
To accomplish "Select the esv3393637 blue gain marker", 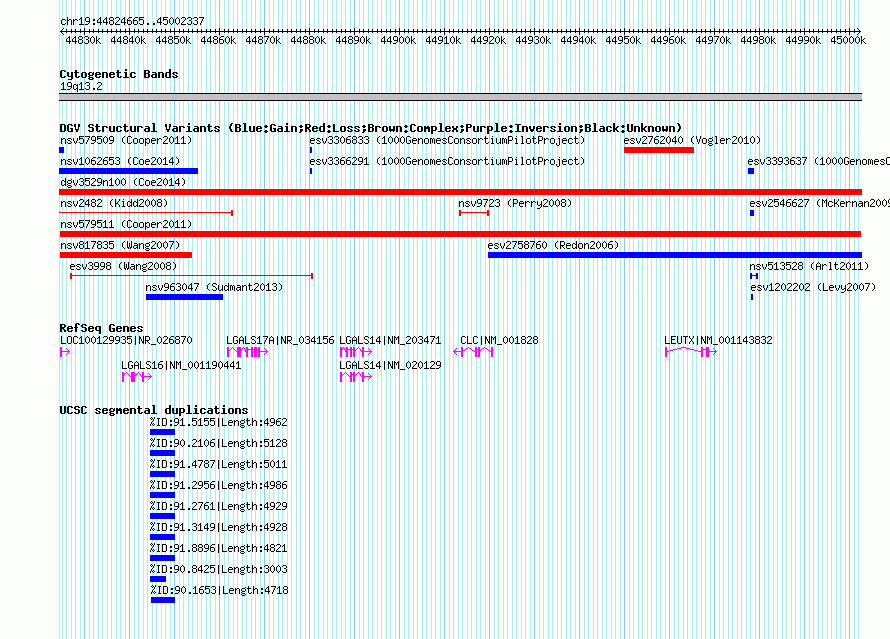I will pyautogui.click(x=751, y=171).
